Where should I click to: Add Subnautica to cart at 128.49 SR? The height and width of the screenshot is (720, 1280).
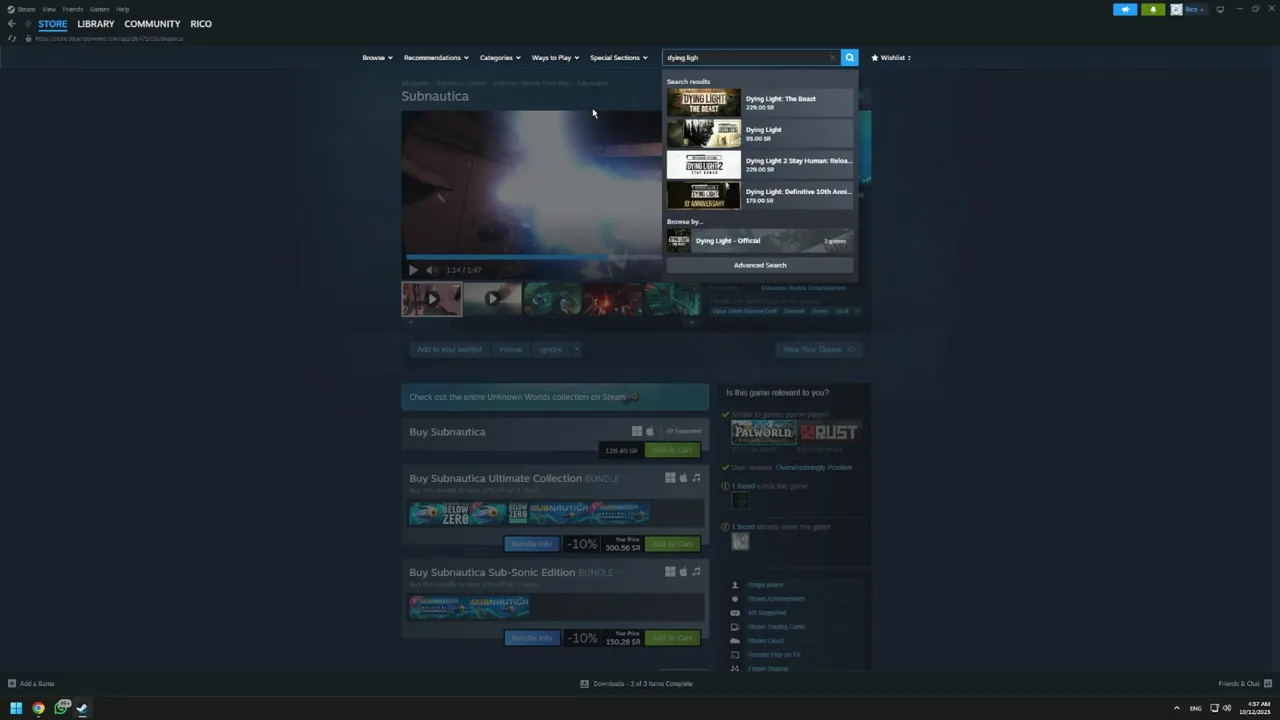pos(672,450)
